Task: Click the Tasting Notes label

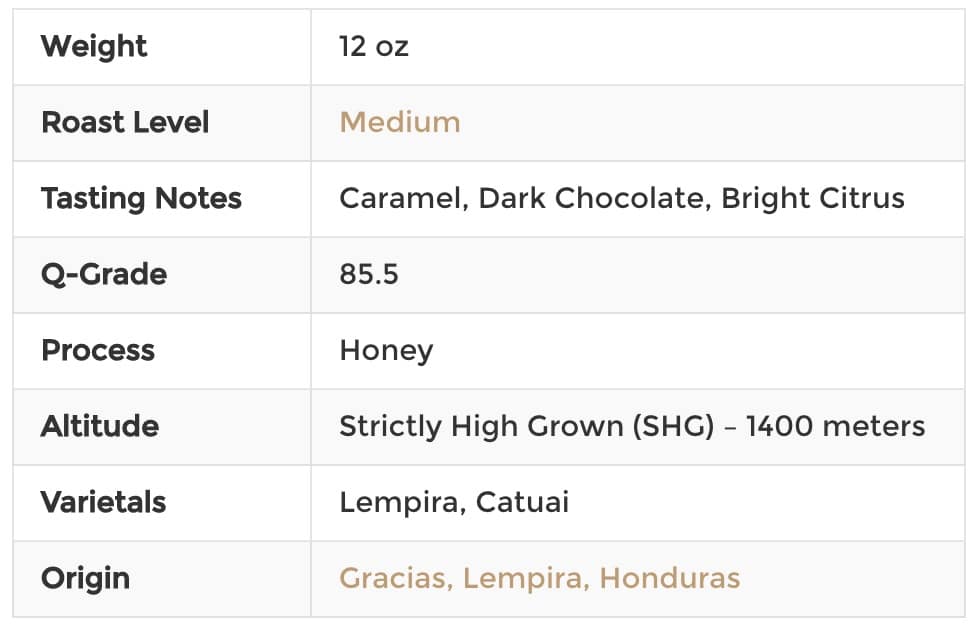Action: [x=141, y=199]
